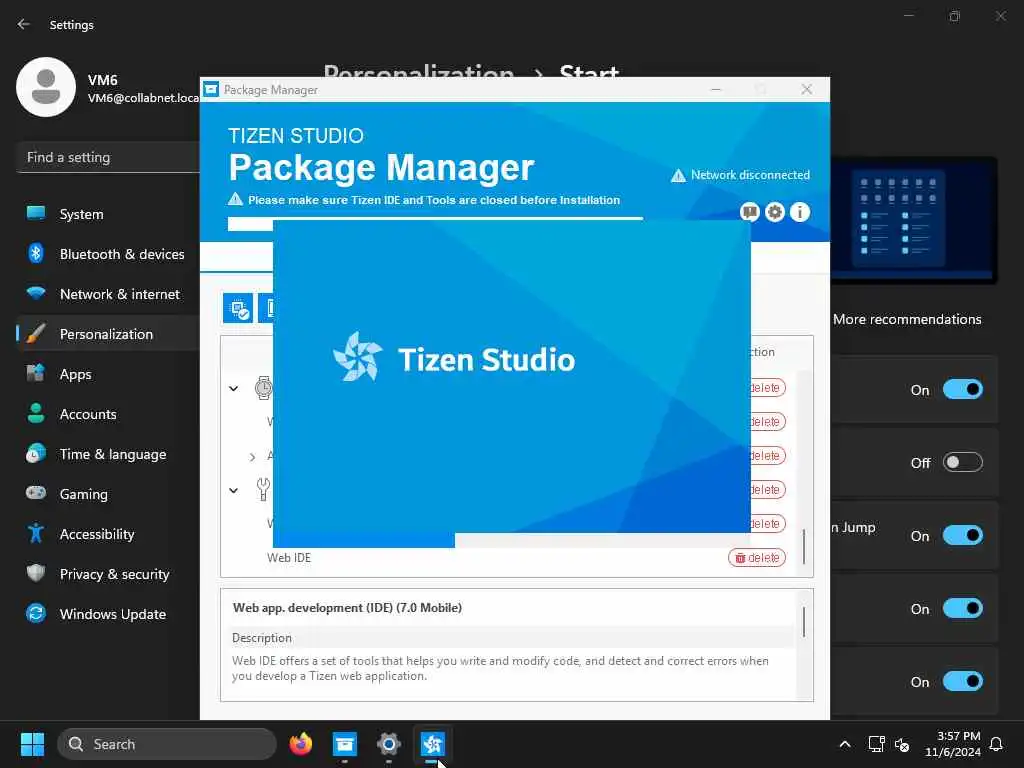1024x768 pixels.
Task: Click the 'Please make sure Tizen IDE' warning
Action: point(434,200)
